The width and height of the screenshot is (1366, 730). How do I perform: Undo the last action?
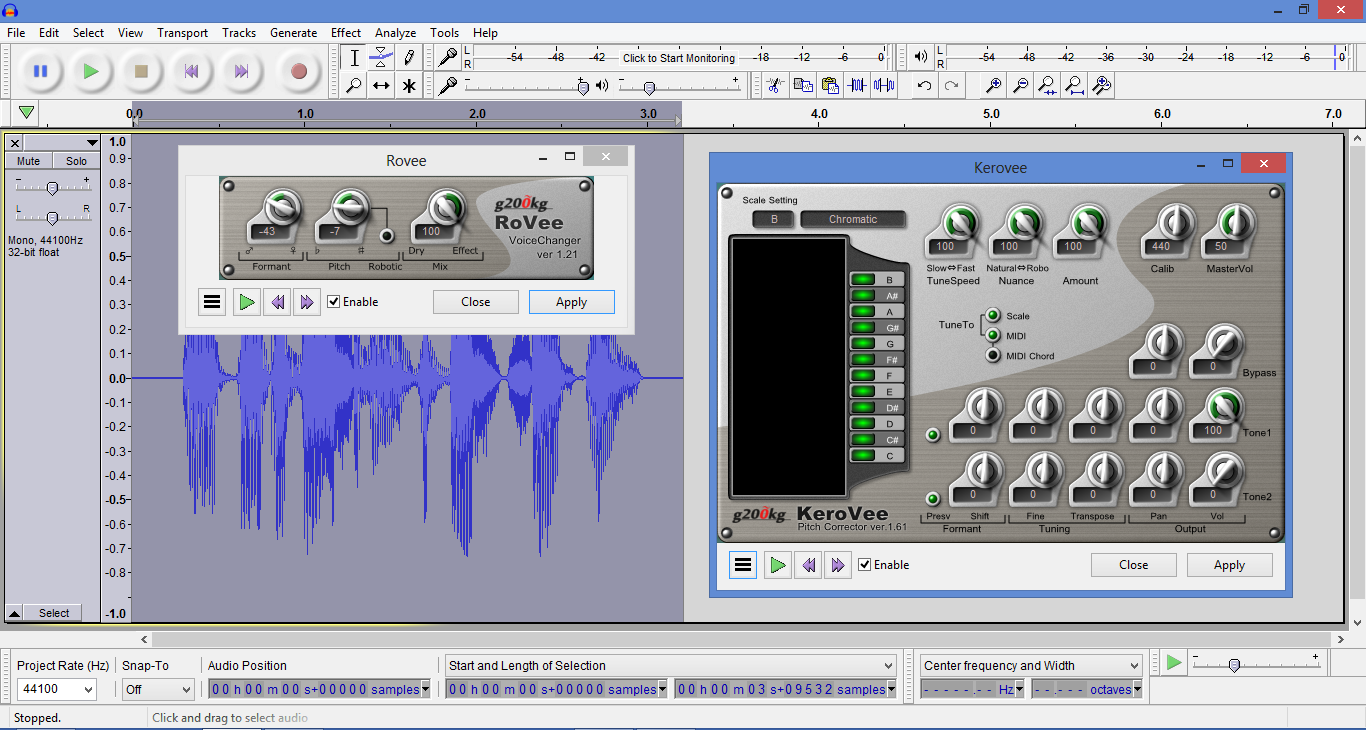pyautogui.click(x=925, y=86)
